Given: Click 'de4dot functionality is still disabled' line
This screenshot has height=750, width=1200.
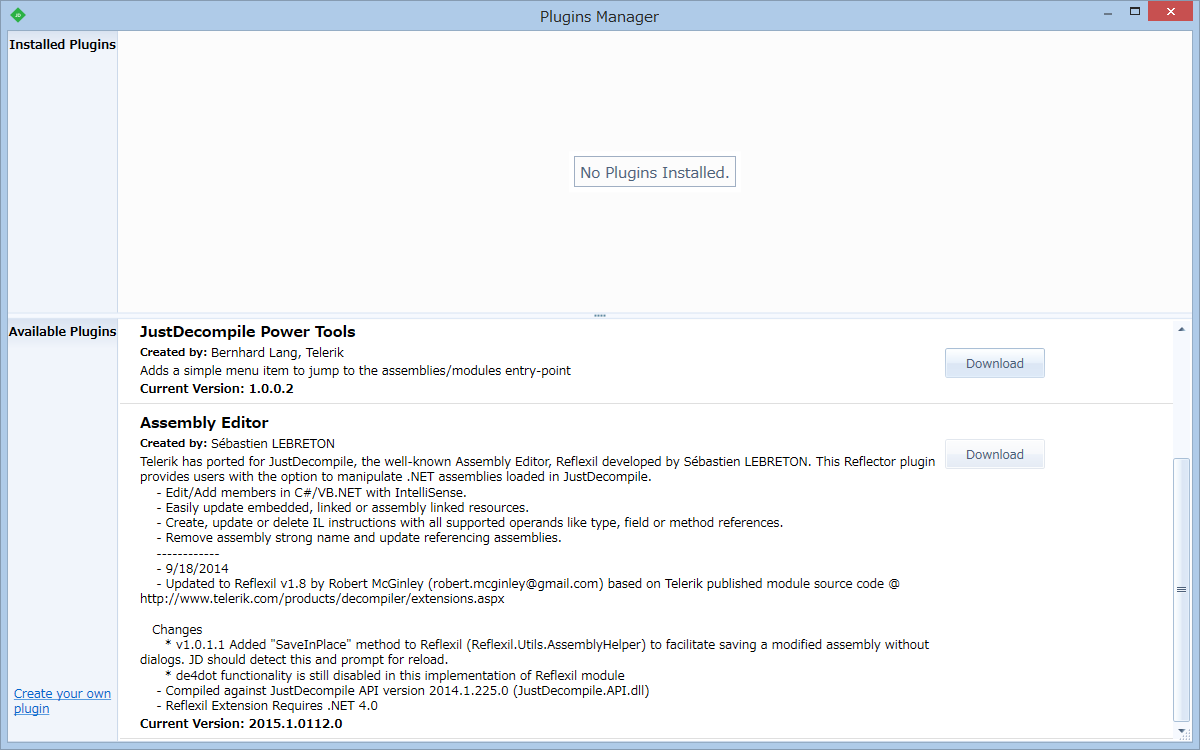Looking at the screenshot, I should (x=395, y=675).
